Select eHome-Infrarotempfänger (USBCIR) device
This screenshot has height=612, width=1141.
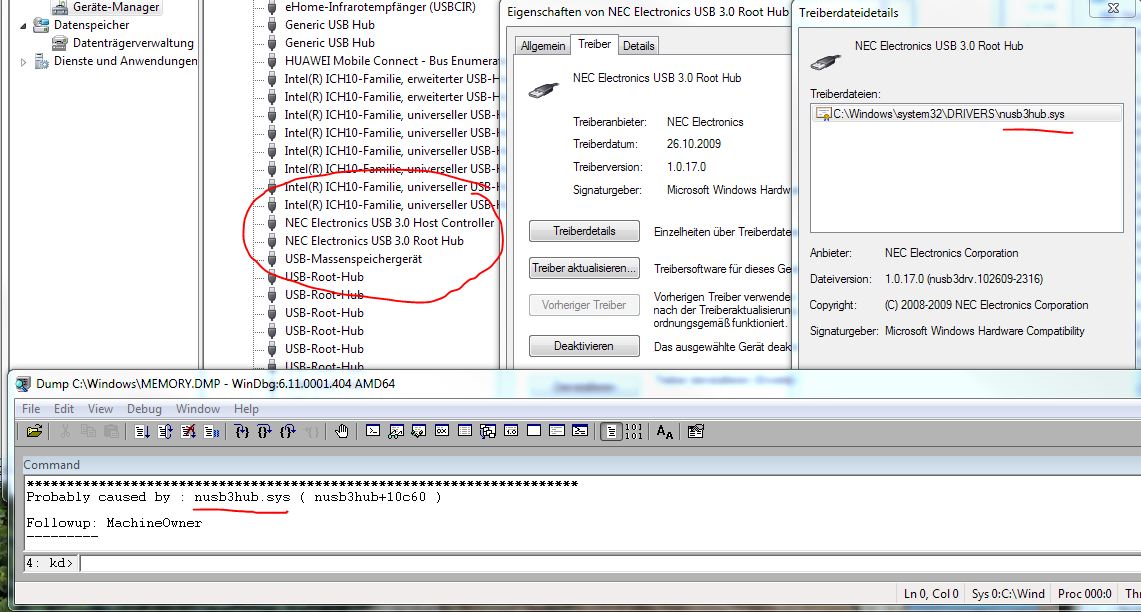(x=380, y=7)
